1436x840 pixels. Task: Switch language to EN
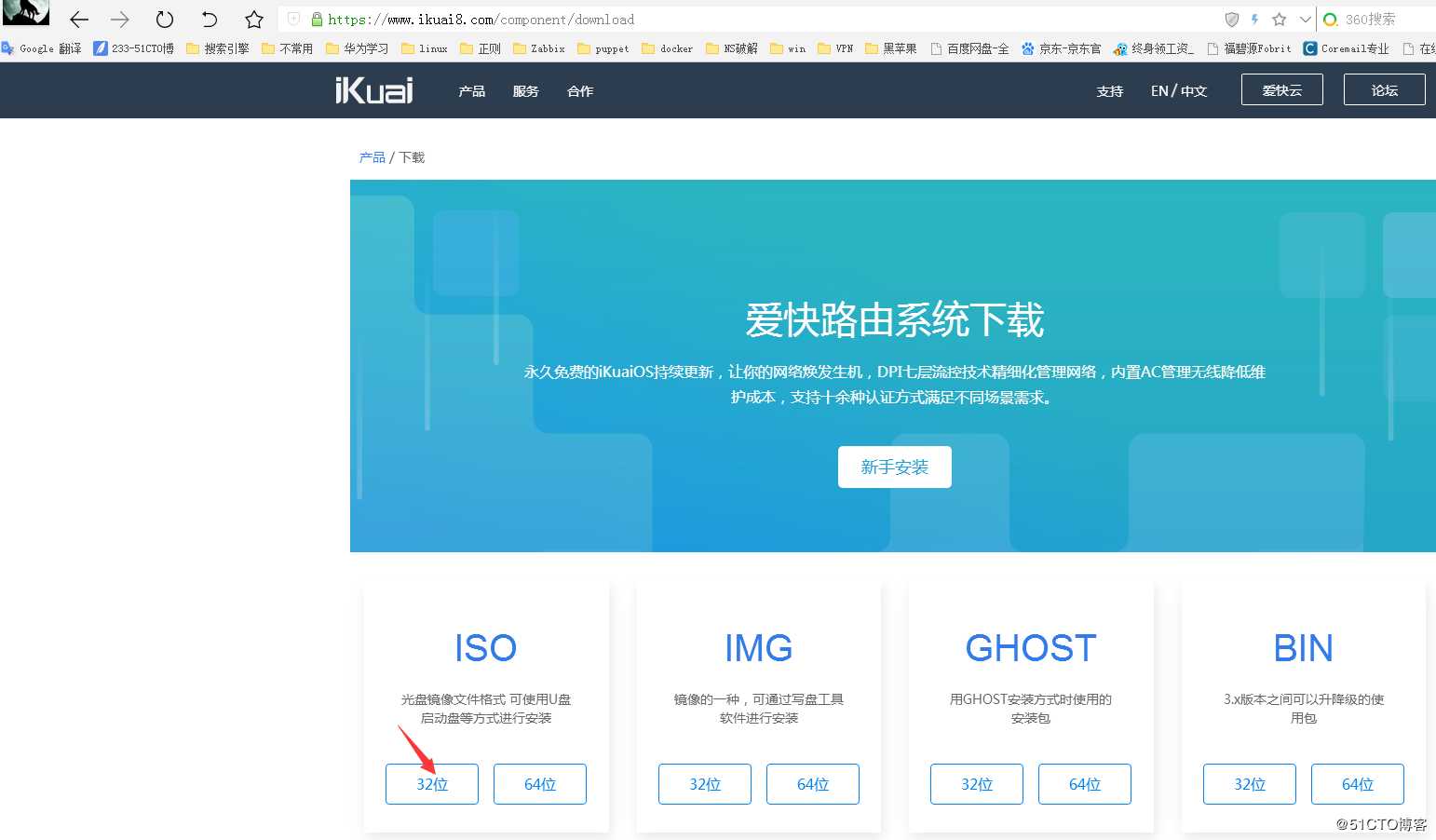coord(1159,91)
